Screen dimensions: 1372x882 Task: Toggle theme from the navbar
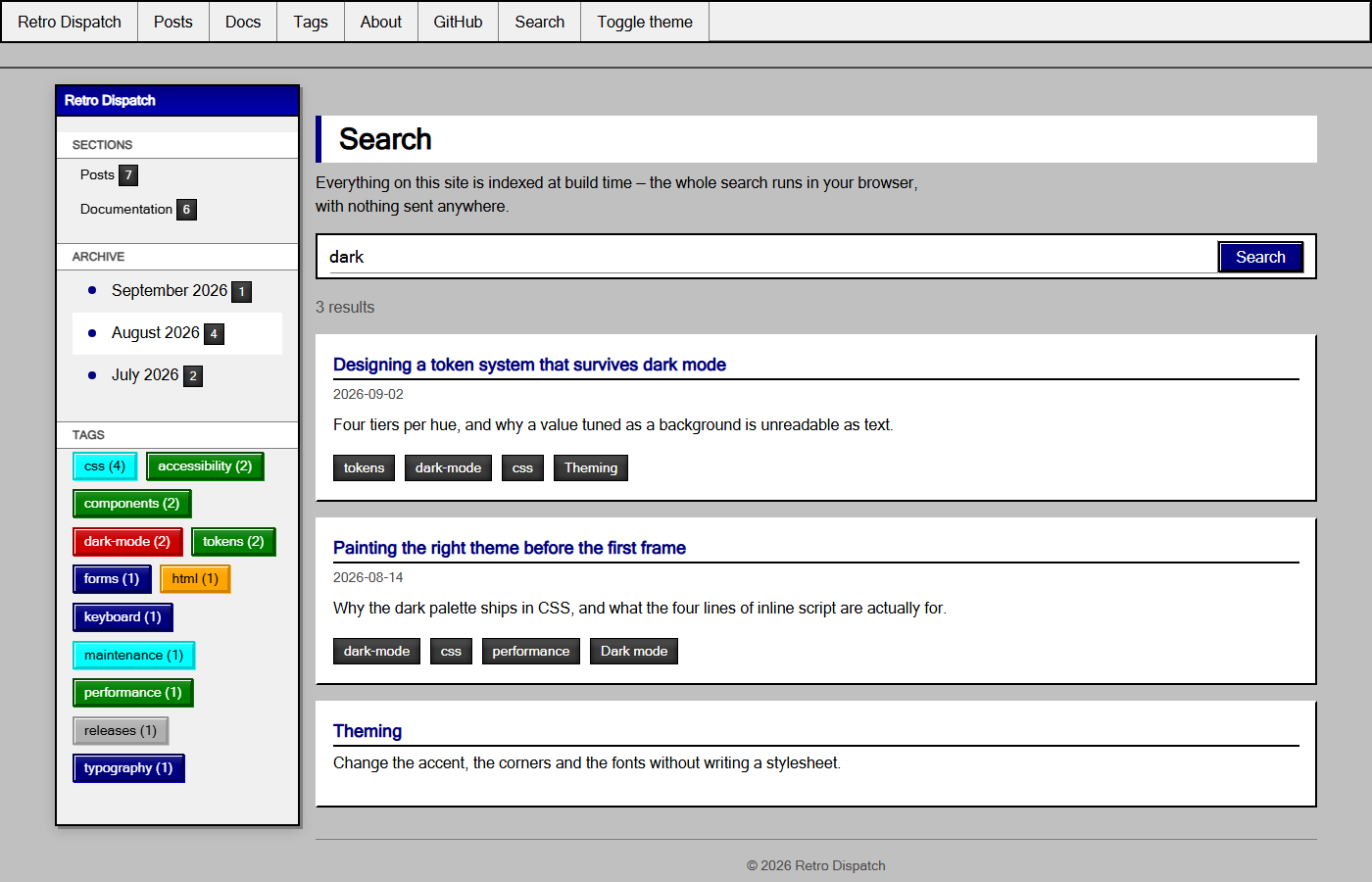pos(645,22)
